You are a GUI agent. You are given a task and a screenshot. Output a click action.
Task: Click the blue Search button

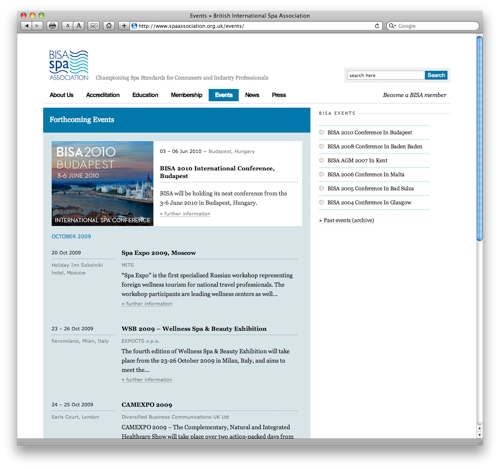coord(436,75)
